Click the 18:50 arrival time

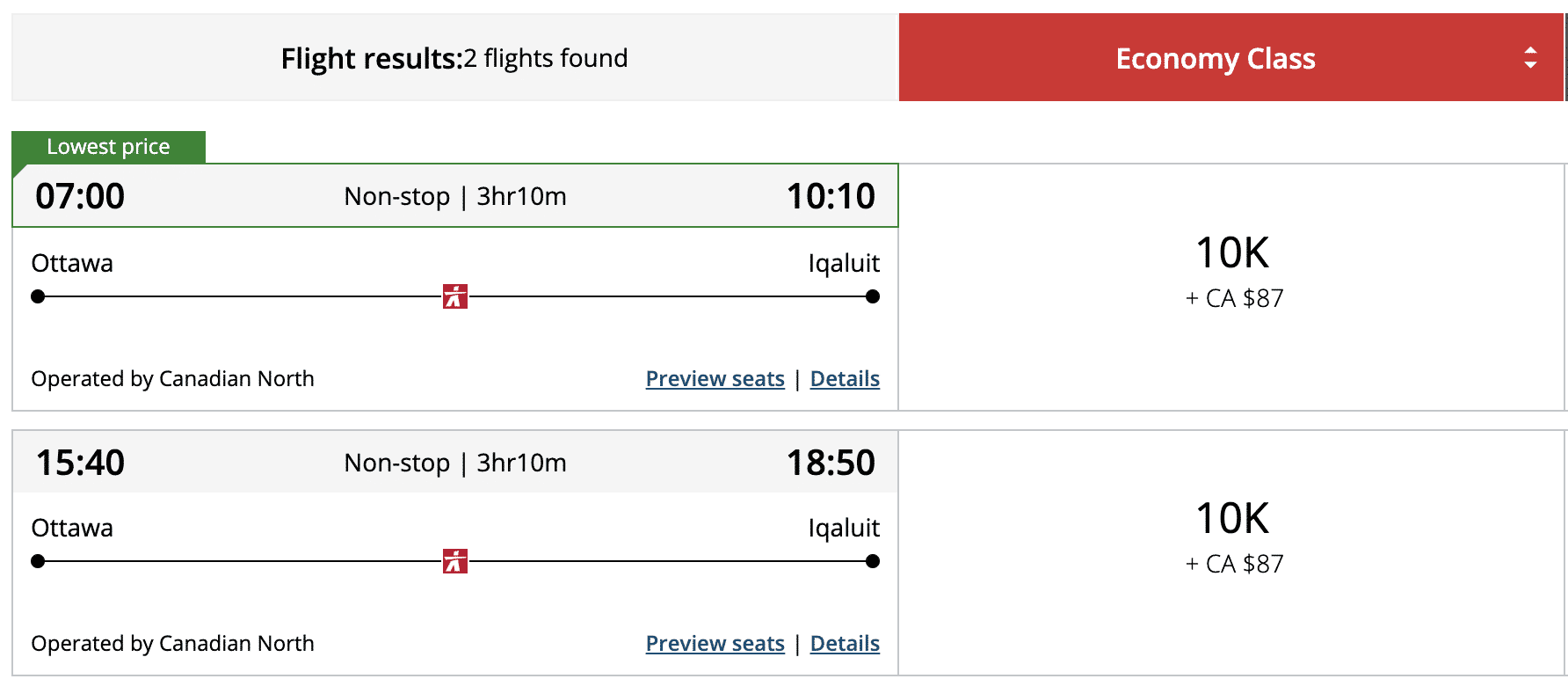click(x=831, y=463)
